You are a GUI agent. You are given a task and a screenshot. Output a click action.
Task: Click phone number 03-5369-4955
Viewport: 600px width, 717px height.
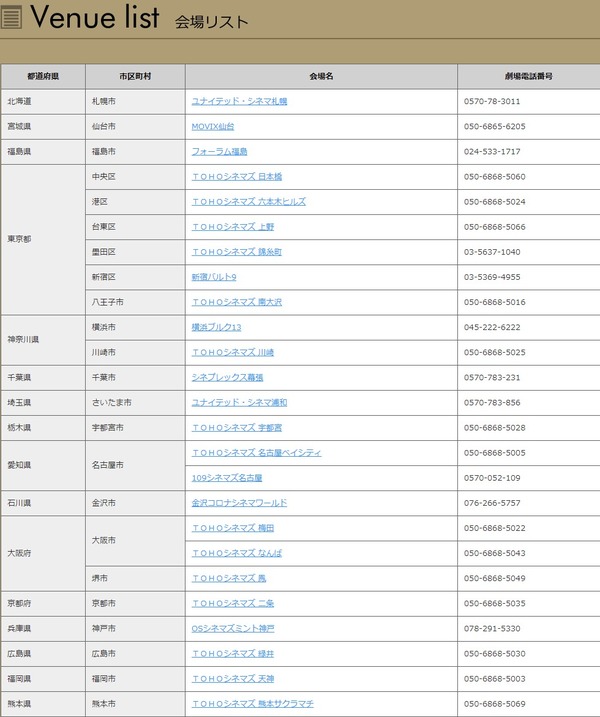(x=492, y=277)
